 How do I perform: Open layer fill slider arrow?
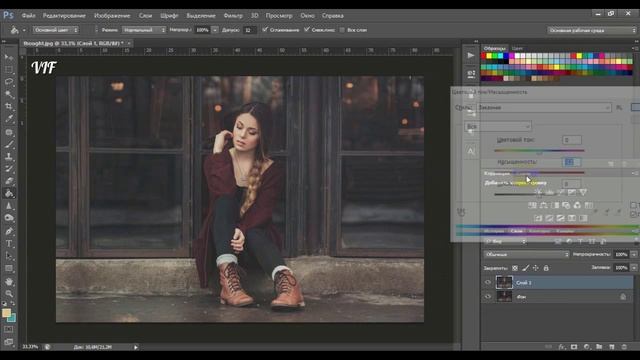click(634, 268)
